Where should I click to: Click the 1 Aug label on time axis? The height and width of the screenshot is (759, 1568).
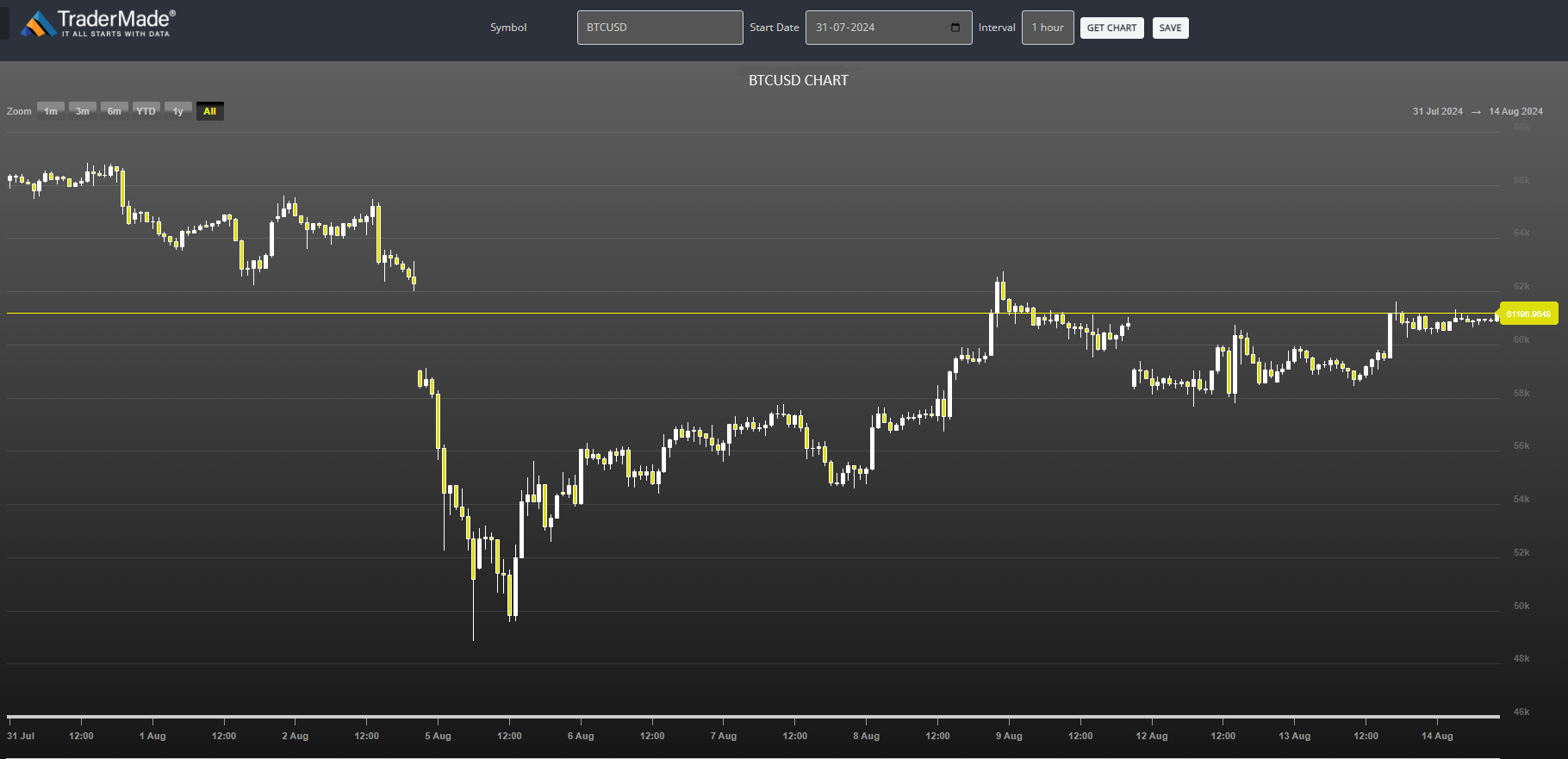pos(152,736)
